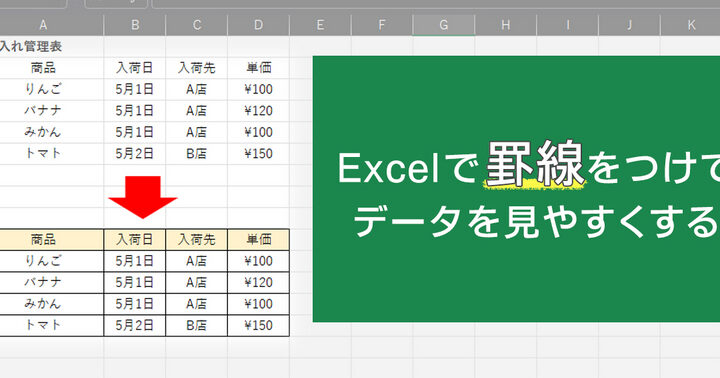This screenshot has width=720, height=378.
Task: Click B店 in the bordered table
Action: [197, 325]
